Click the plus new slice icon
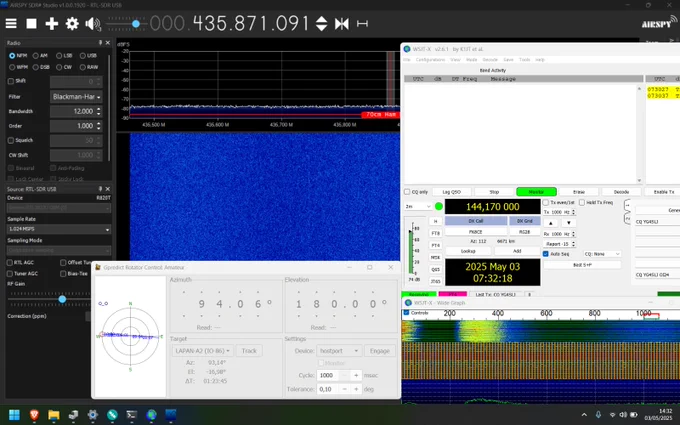The height and width of the screenshot is (425, 680). [x=52, y=23]
